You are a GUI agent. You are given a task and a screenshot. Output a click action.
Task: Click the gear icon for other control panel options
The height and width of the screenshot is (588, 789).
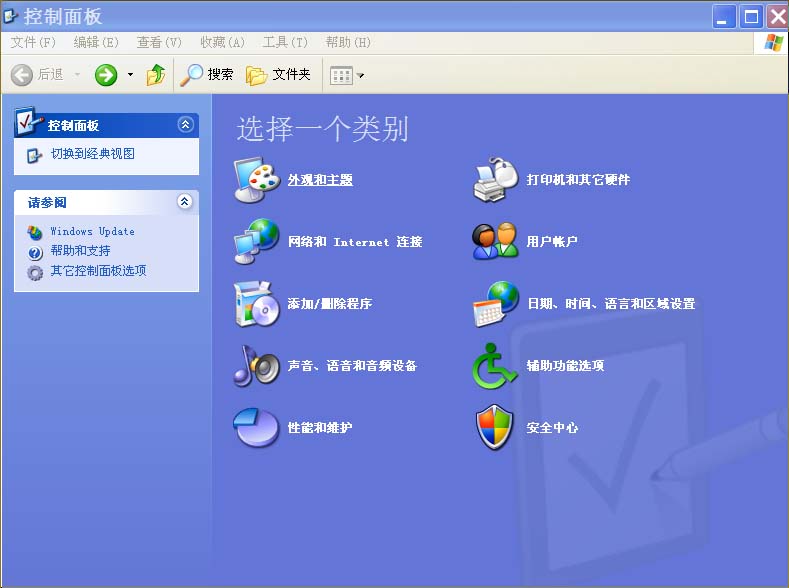coord(35,273)
